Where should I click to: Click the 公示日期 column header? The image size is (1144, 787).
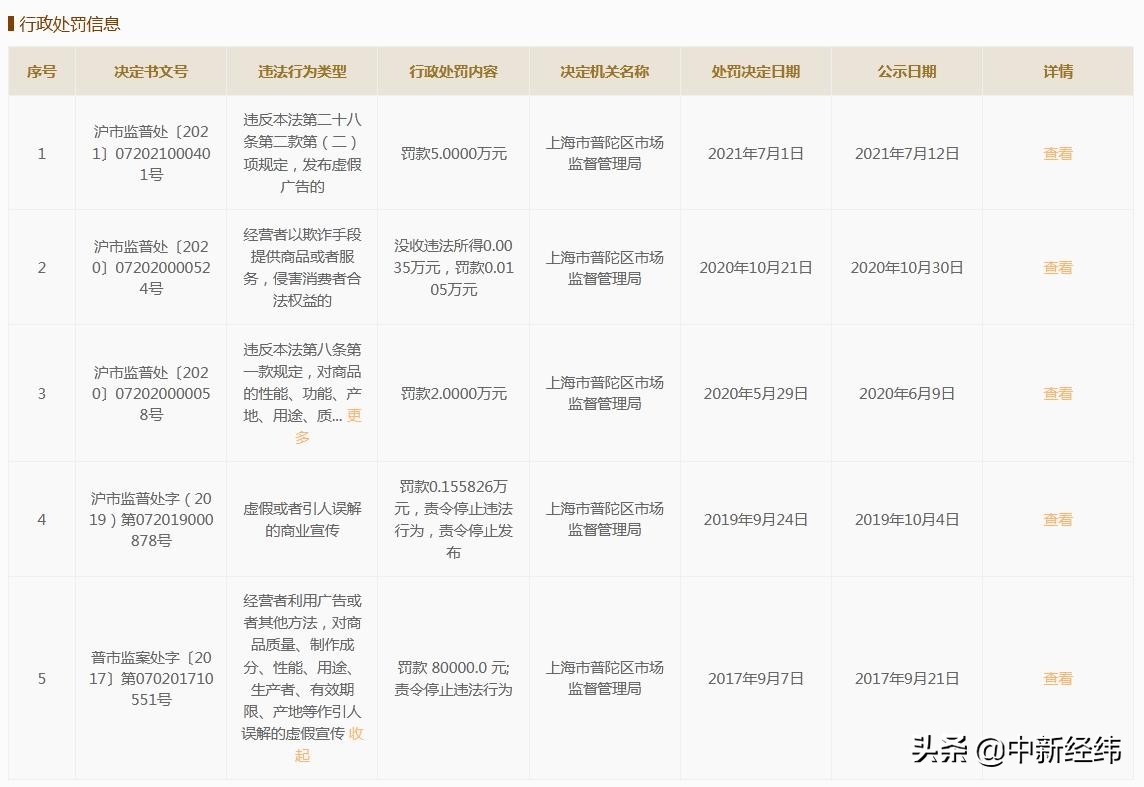(907, 71)
